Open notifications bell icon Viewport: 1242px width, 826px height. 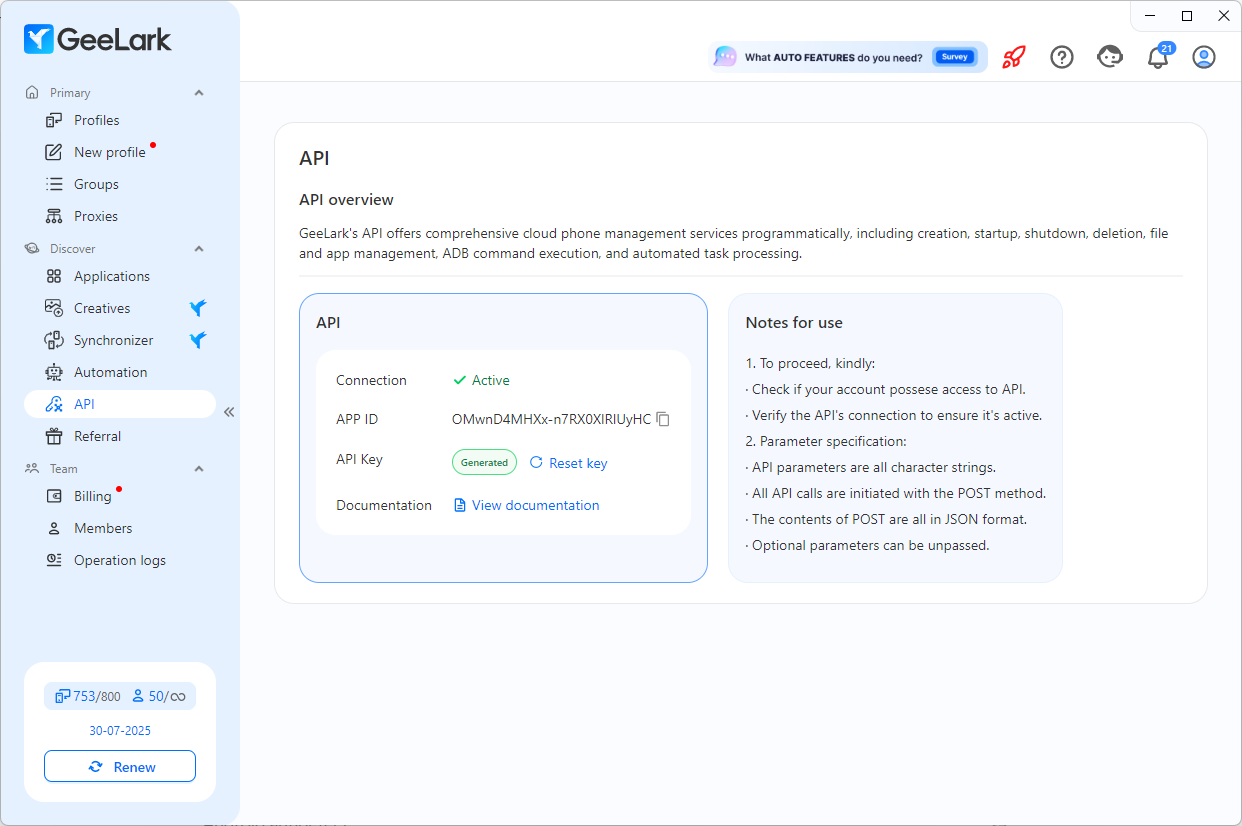pyautogui.click(x=1158, y=57)
